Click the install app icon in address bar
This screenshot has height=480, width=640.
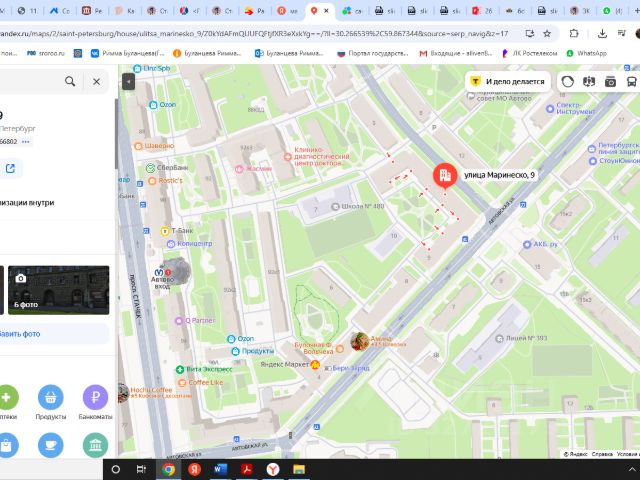point(529,33)
